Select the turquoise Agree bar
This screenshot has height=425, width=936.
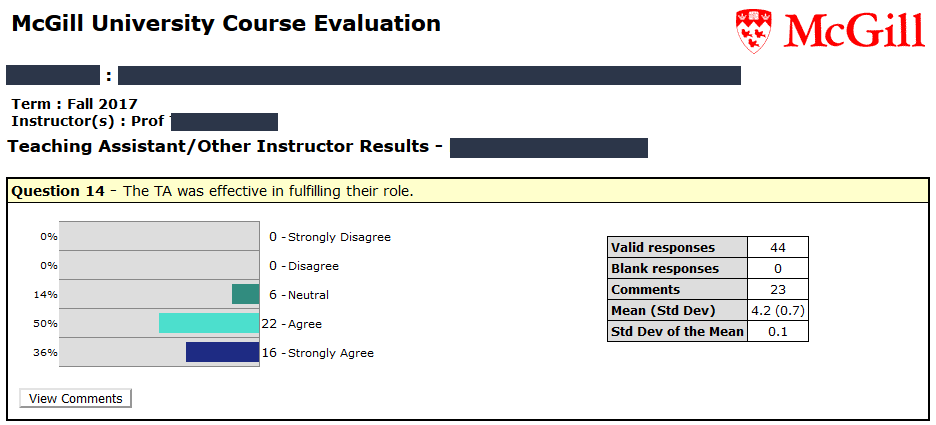coord(209,323)
